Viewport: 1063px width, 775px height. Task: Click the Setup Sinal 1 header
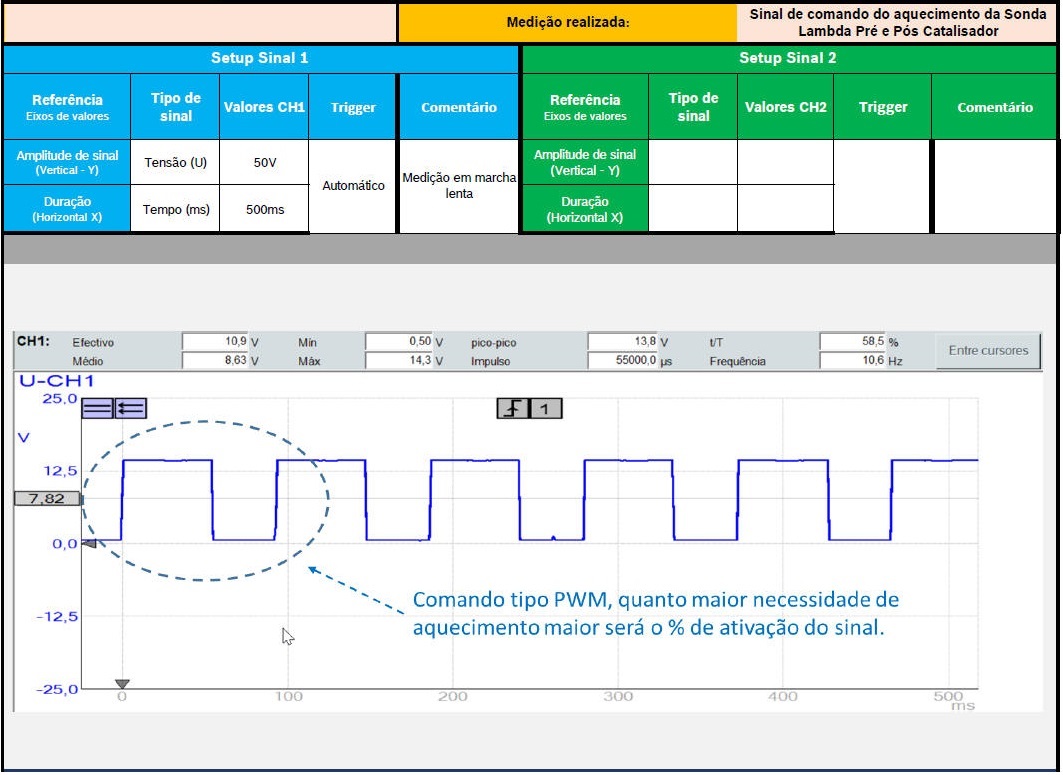tap(260, 58)
